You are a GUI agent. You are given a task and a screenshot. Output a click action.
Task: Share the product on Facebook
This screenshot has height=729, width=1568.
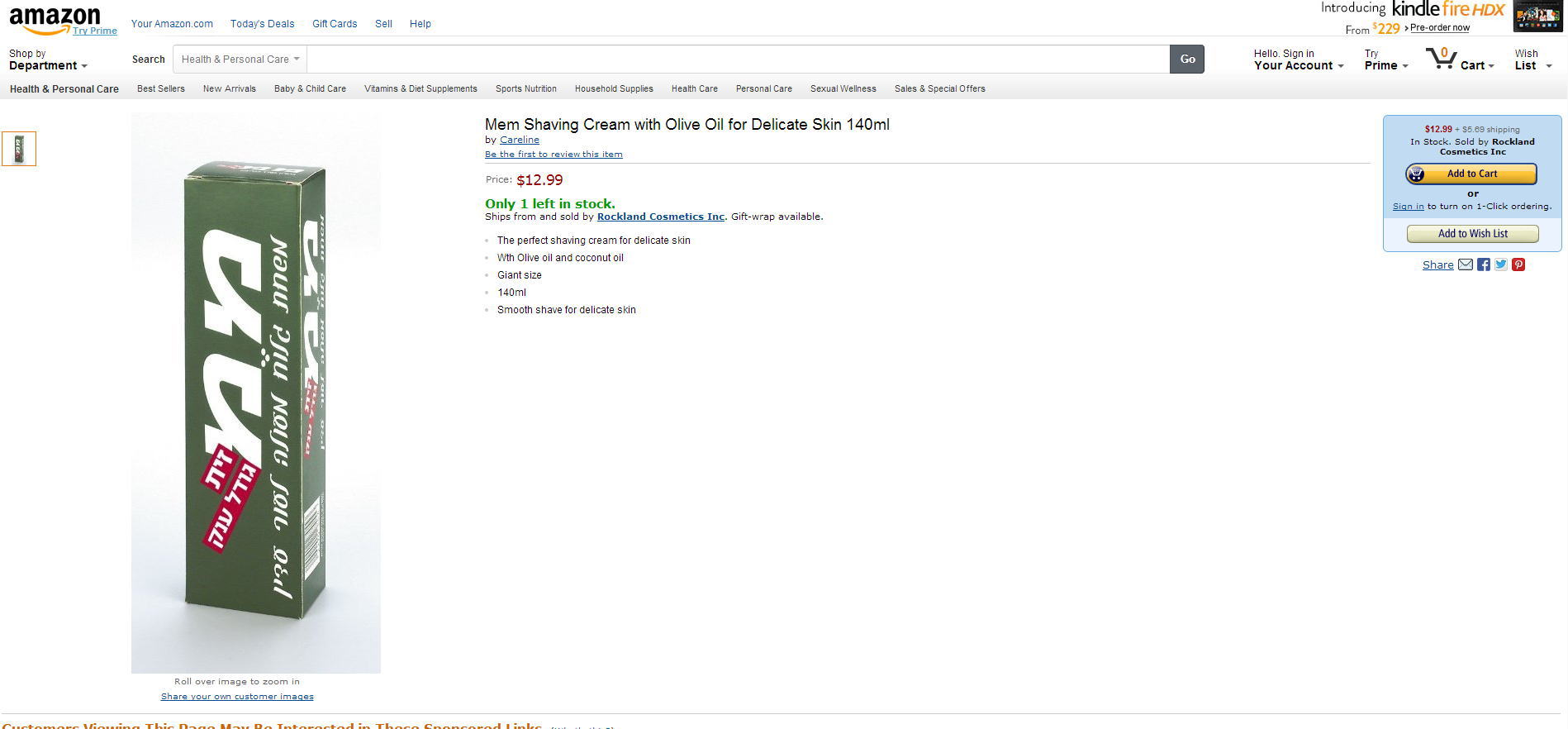coord(1483,264)
